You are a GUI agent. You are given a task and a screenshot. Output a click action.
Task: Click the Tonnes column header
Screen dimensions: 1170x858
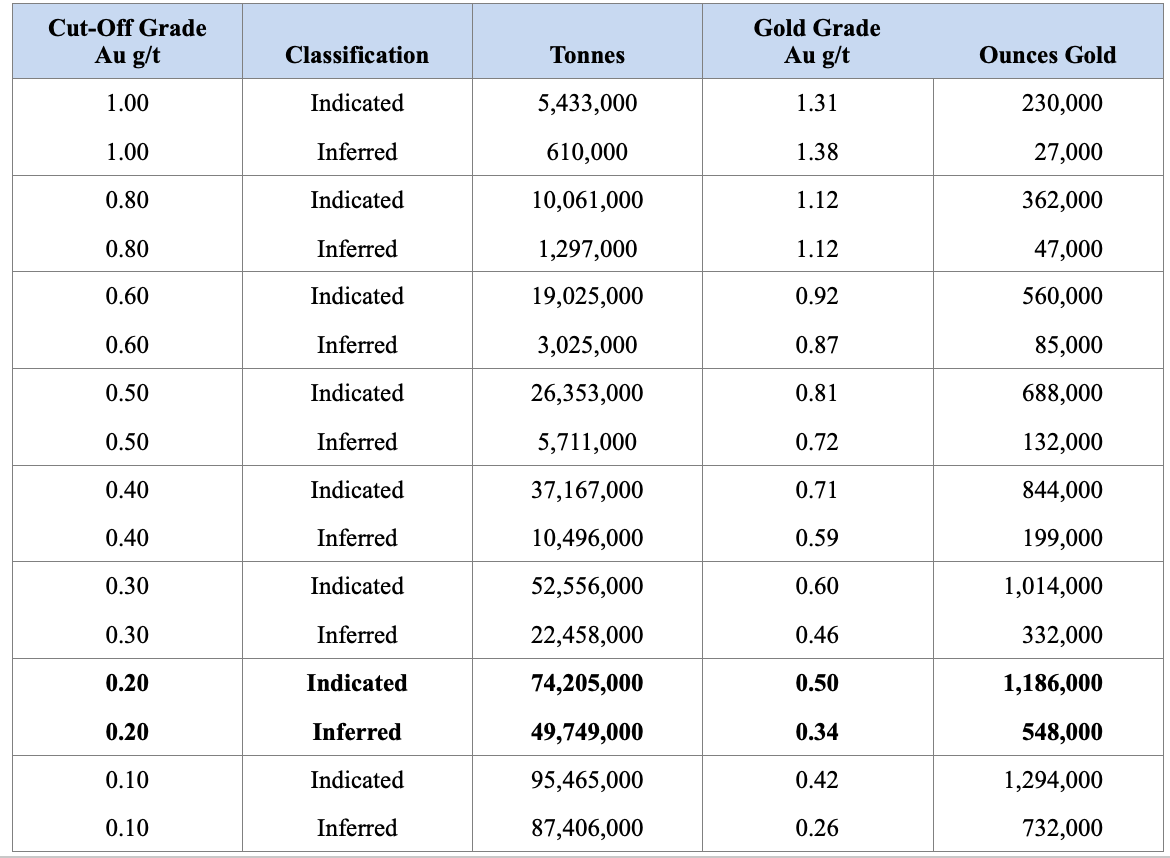click(x=587, y=55)
